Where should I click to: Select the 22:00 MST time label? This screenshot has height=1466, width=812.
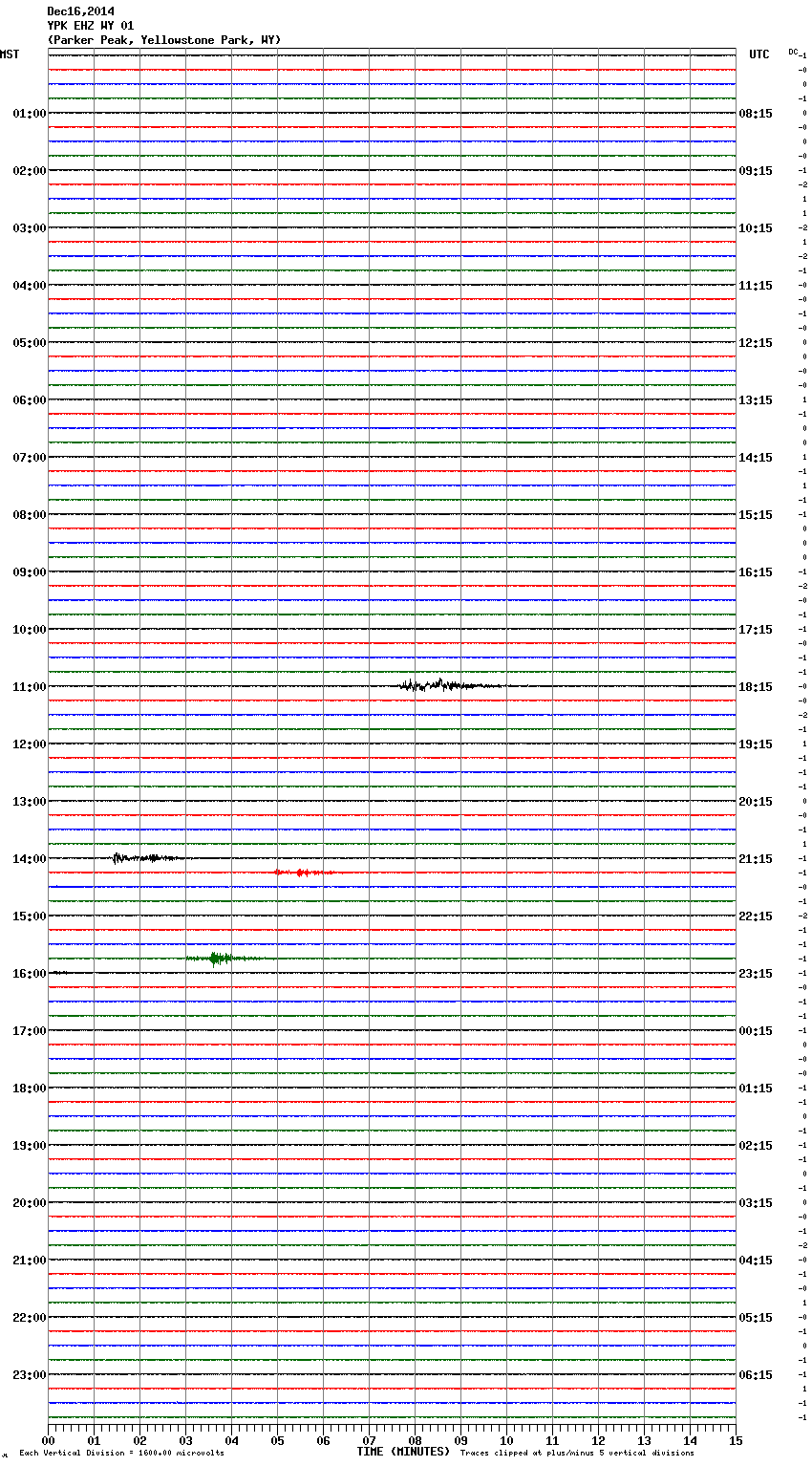[30, 1318]
